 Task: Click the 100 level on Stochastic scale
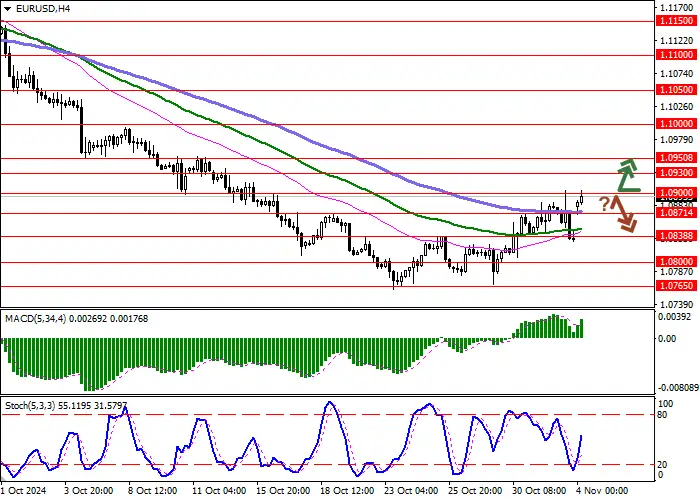(x=665, y=404)
